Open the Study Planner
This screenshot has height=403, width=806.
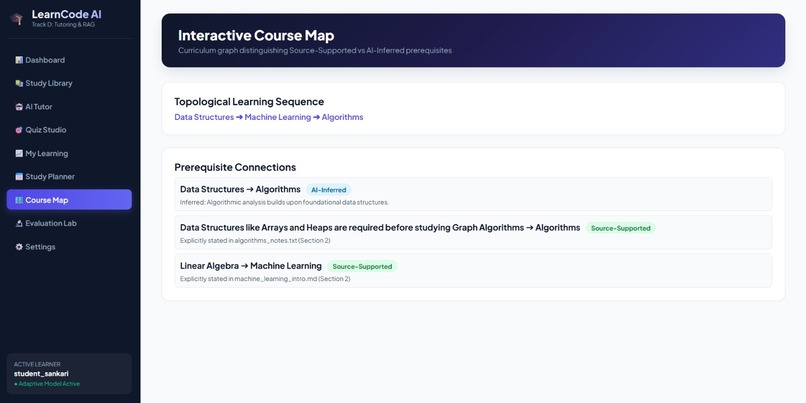(69, 177)
